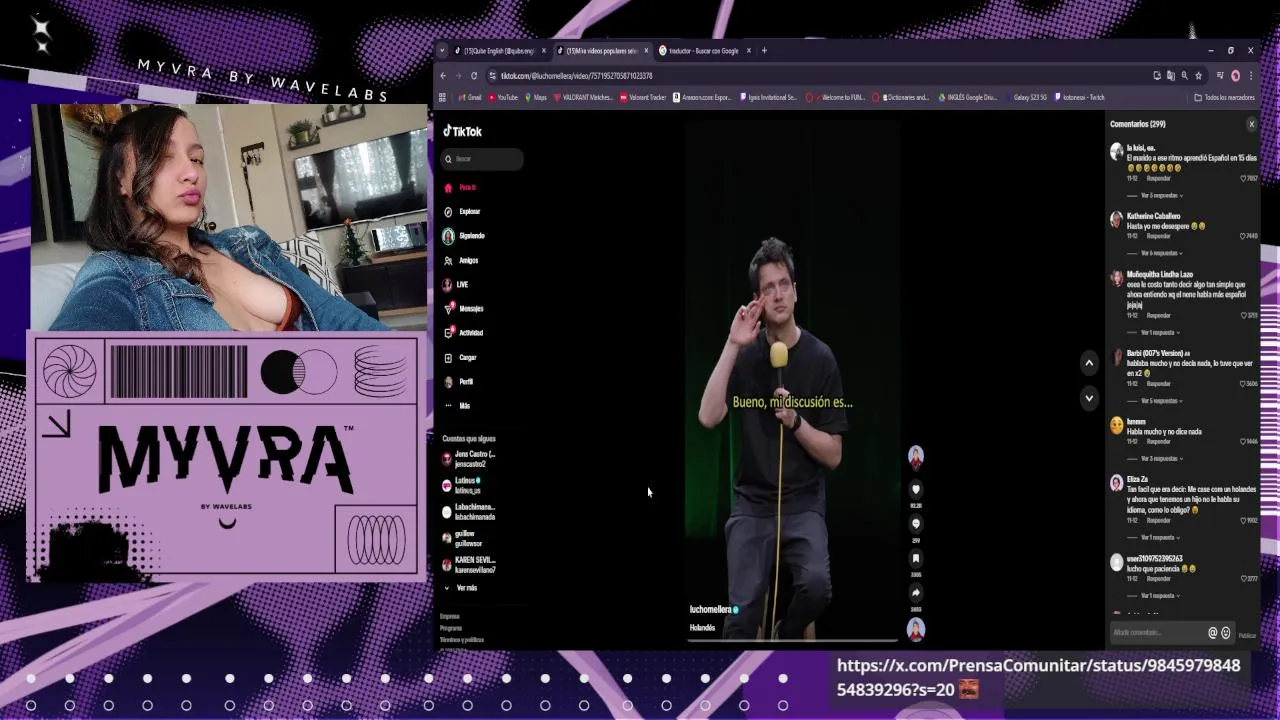Switch to traductor Google search tab

703,51
